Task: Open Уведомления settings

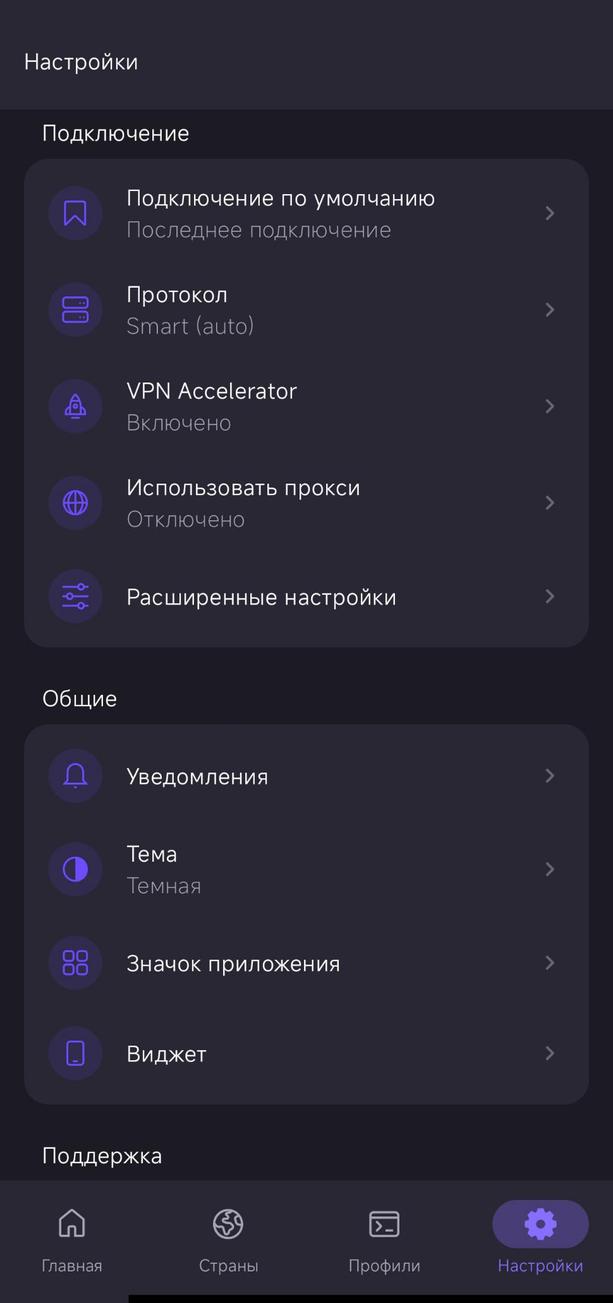Action: [306, 775]
